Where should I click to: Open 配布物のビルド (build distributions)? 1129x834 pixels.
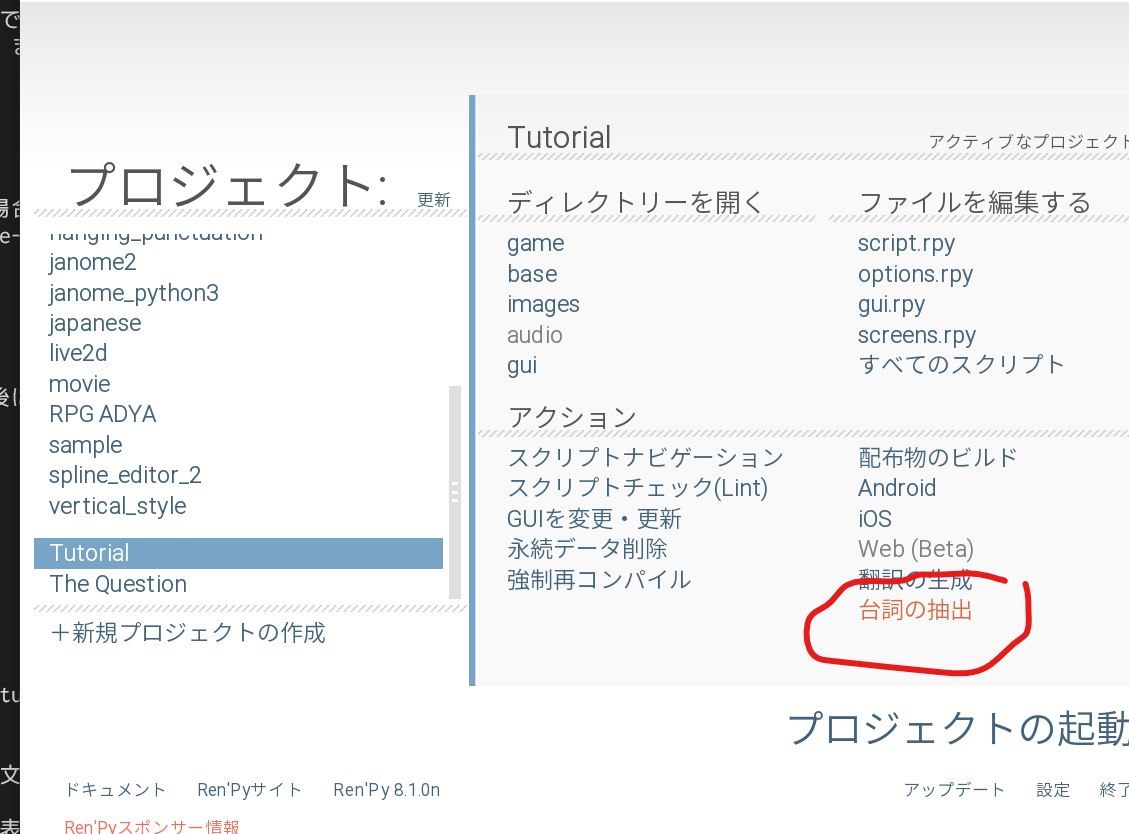point(936,457)
